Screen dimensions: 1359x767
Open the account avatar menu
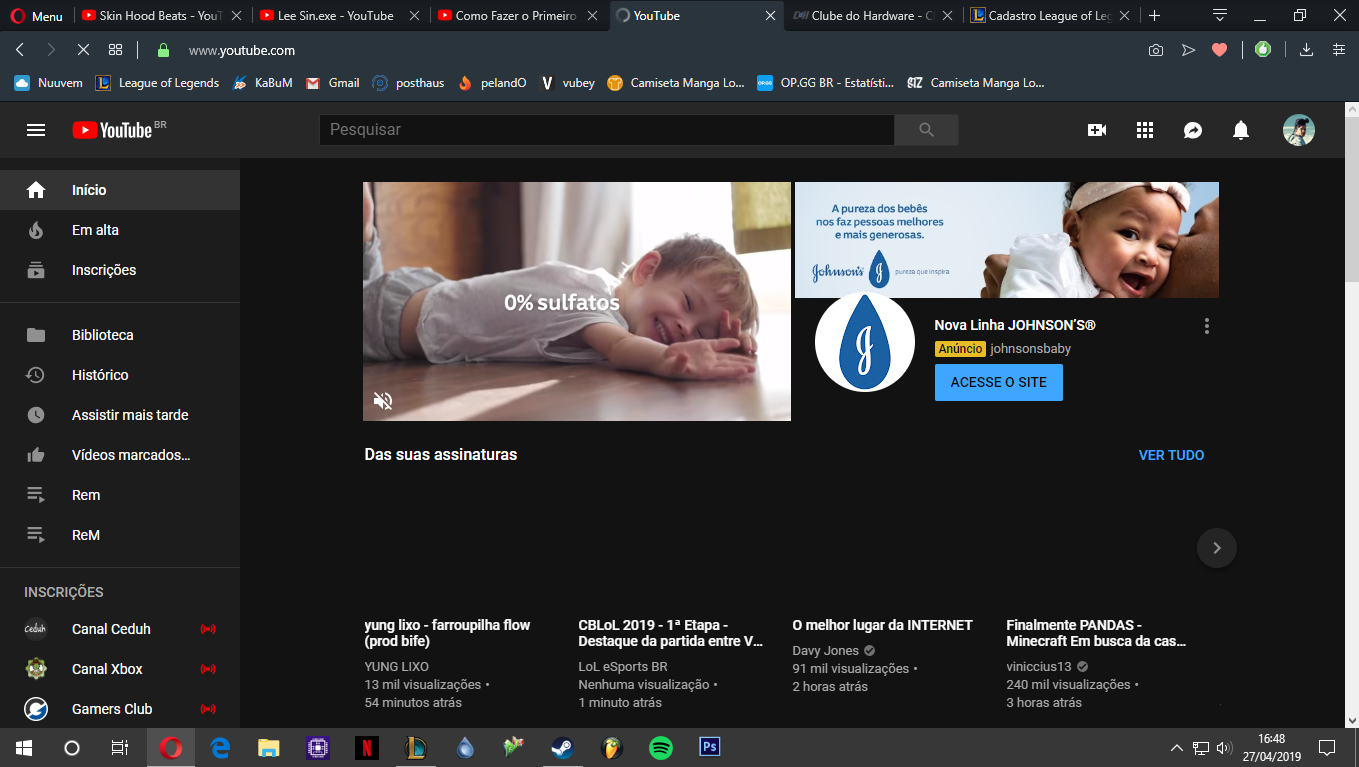[x=1299, y=130]
